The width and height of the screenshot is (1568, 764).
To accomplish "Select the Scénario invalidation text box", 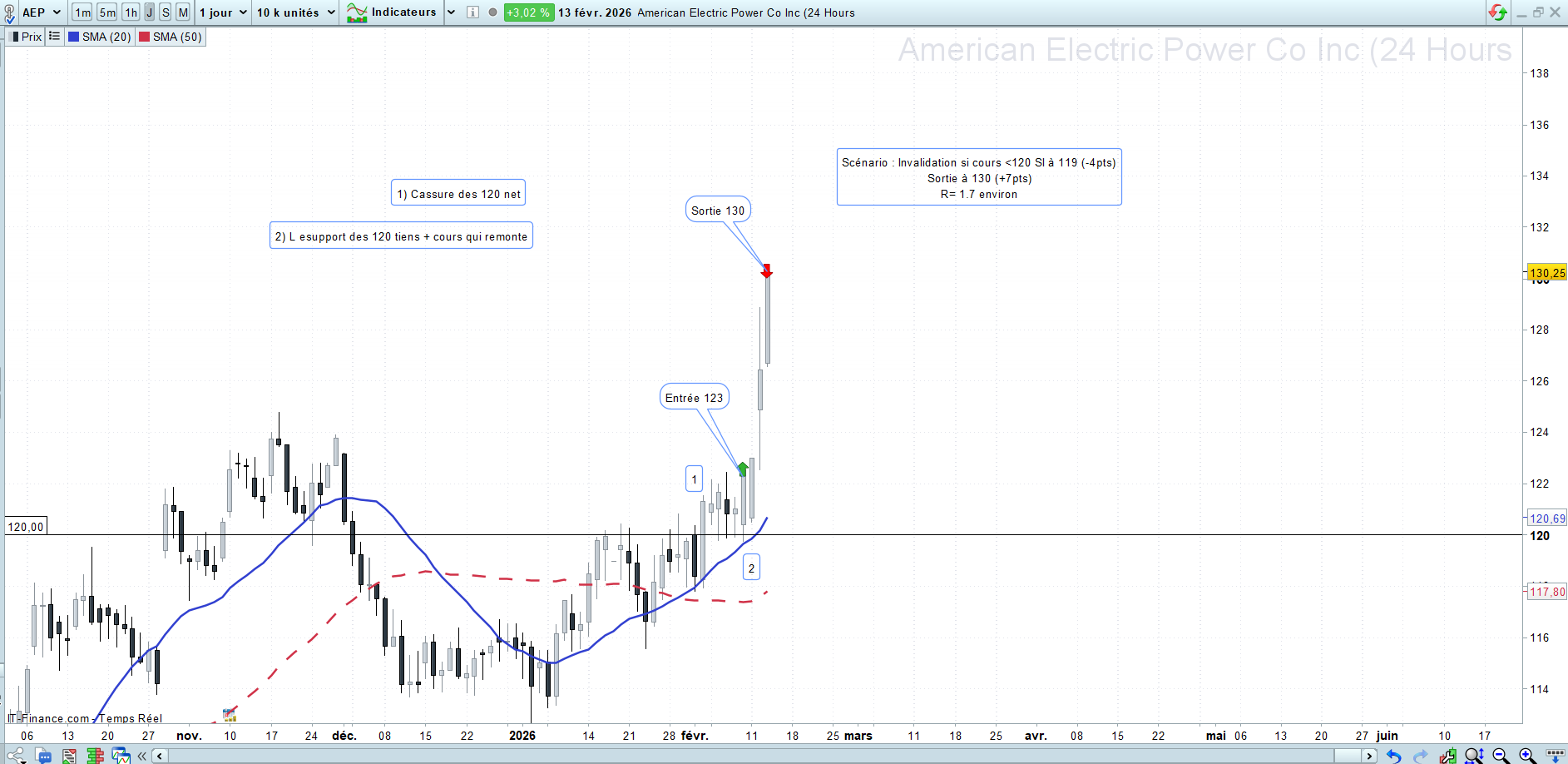I will [x=979, y=177].
